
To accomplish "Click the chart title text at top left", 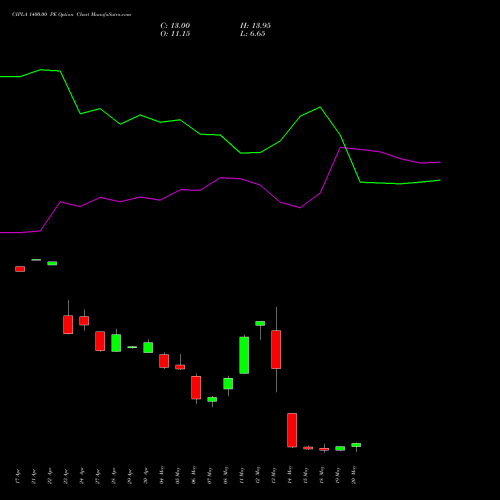I will pos(71,15).
